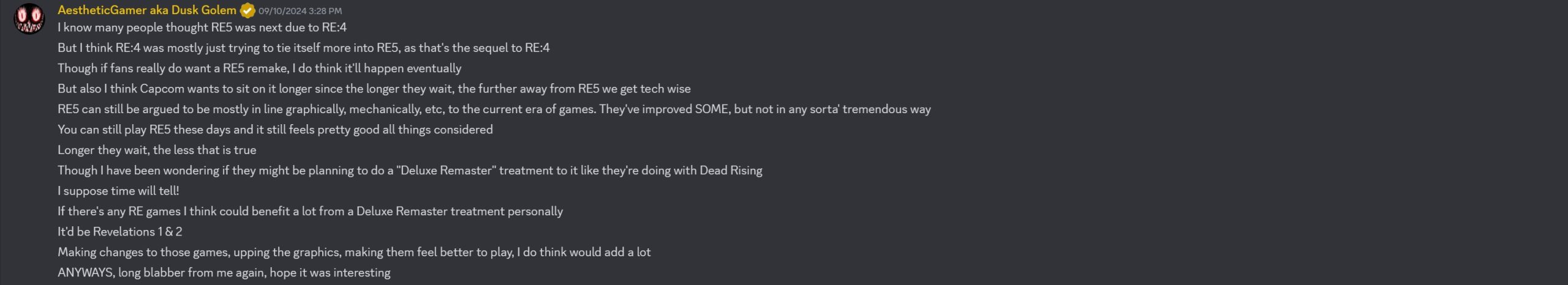Click the line "If there's any RE games"
The width and height of the screenshot is (1568, 285).
(310, 212)
